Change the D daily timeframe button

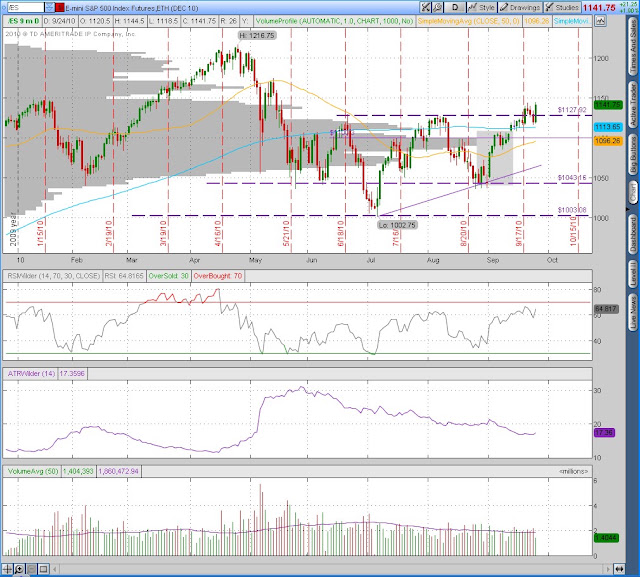coord(455,7)
